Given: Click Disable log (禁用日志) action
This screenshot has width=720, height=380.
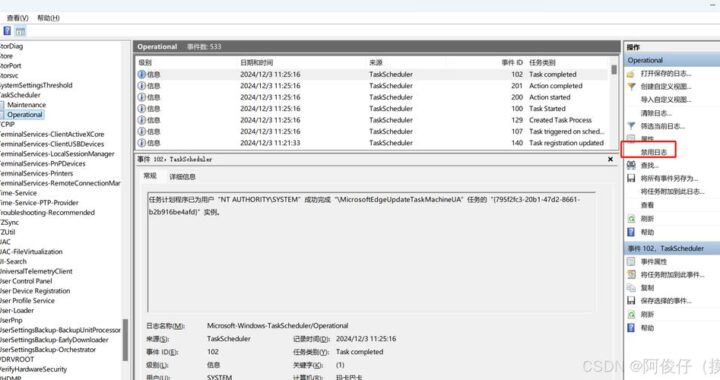Looking at the screenshot, I should [x=654, y=152].
